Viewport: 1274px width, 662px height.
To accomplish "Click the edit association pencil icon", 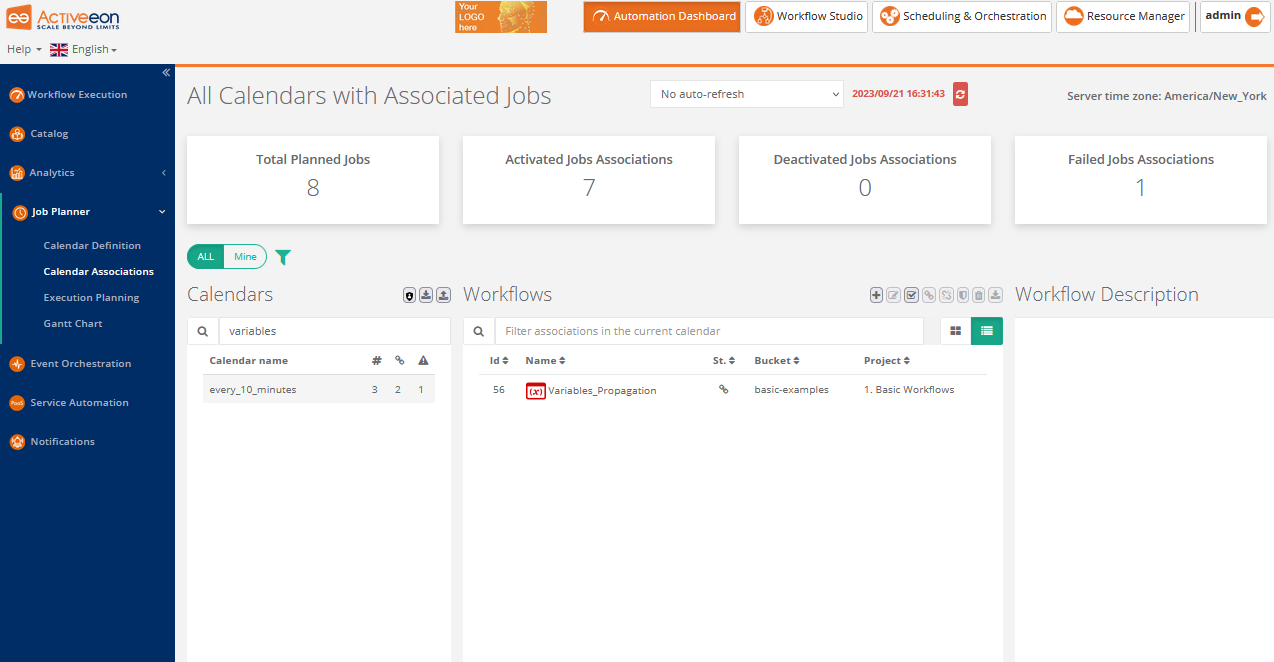I will click(894, 295).
